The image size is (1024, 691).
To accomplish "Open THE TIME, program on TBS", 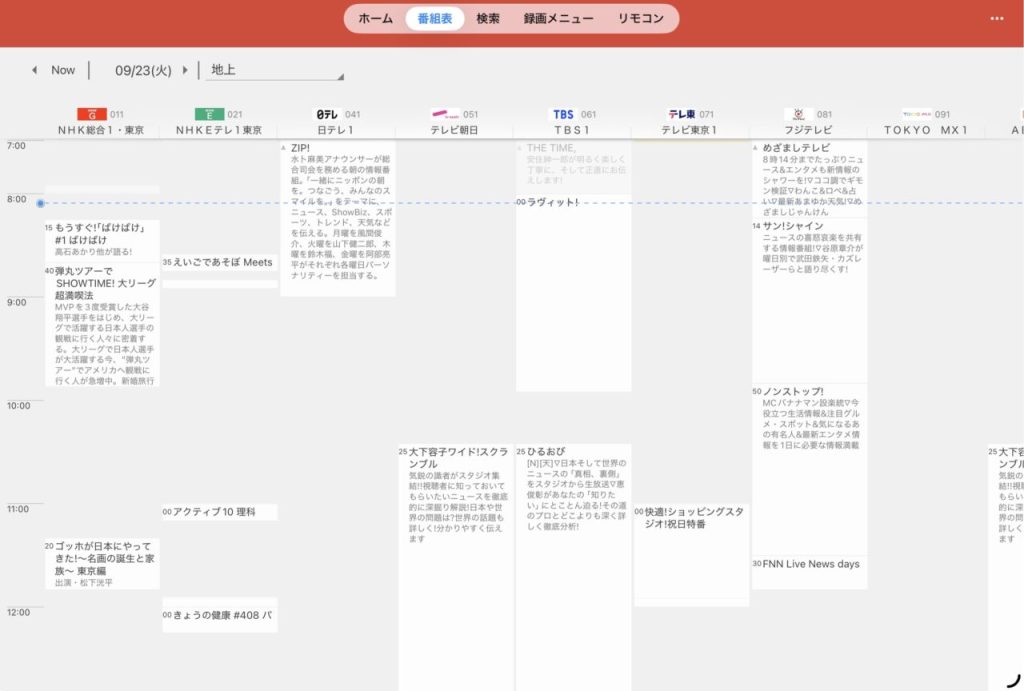I will coord(573,167).
